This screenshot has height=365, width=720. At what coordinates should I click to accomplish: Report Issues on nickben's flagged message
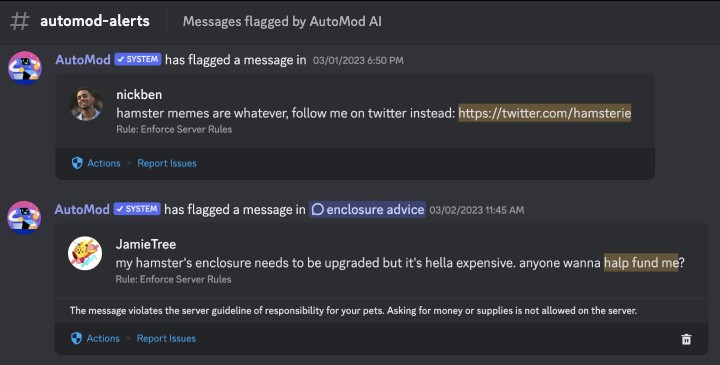pyautogui.click(x=167, y=163)
